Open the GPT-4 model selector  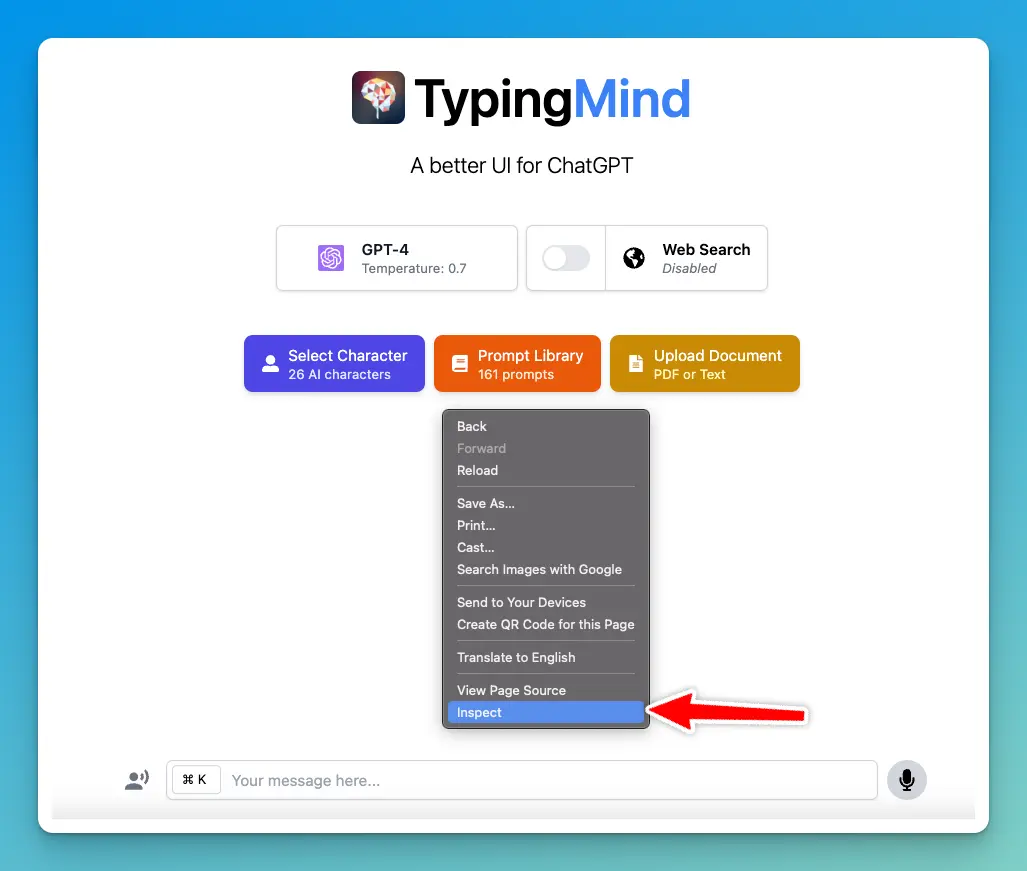[x=397, y=258]
